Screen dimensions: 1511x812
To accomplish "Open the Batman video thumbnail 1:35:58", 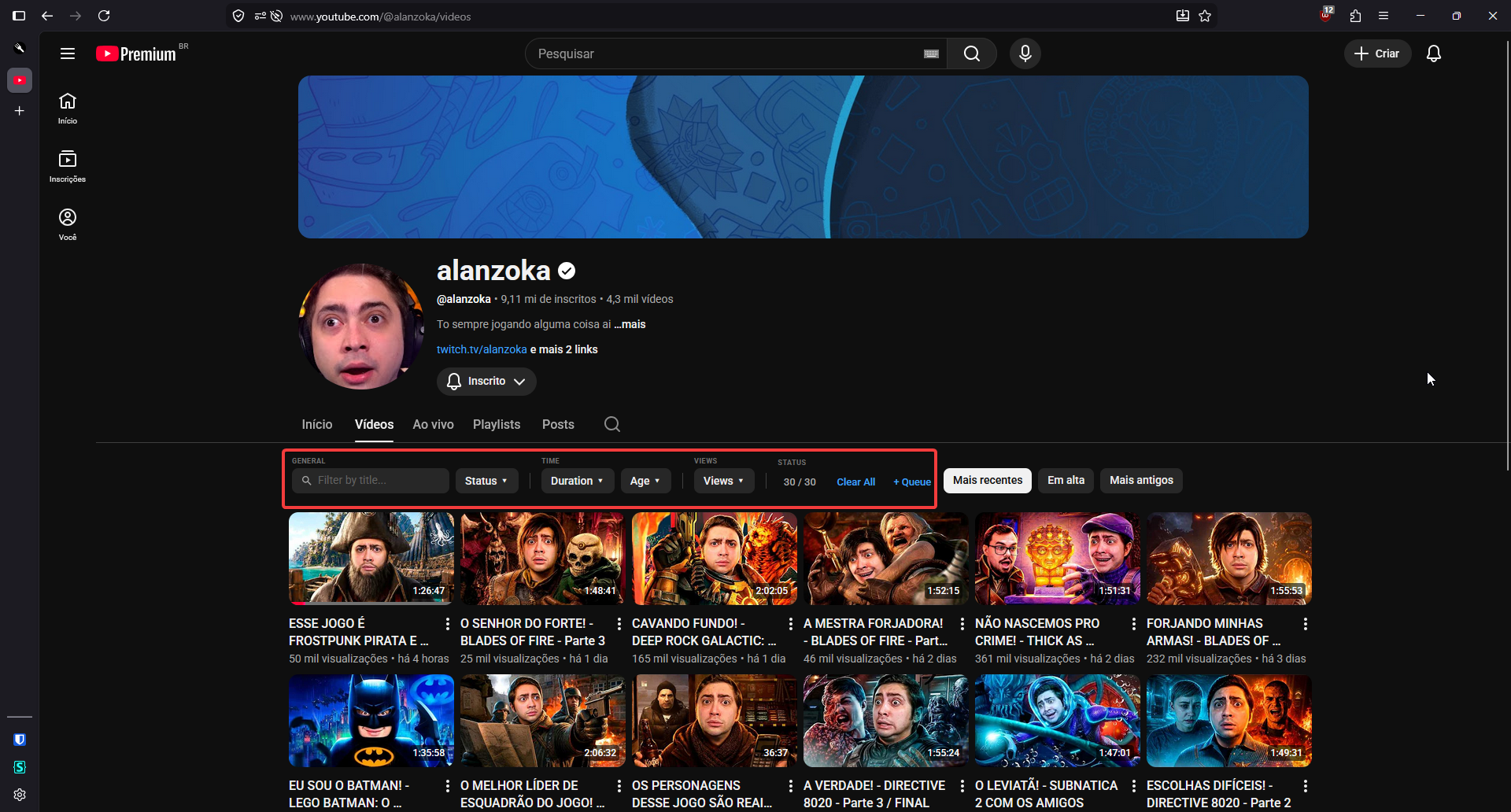I will point(371,721).
